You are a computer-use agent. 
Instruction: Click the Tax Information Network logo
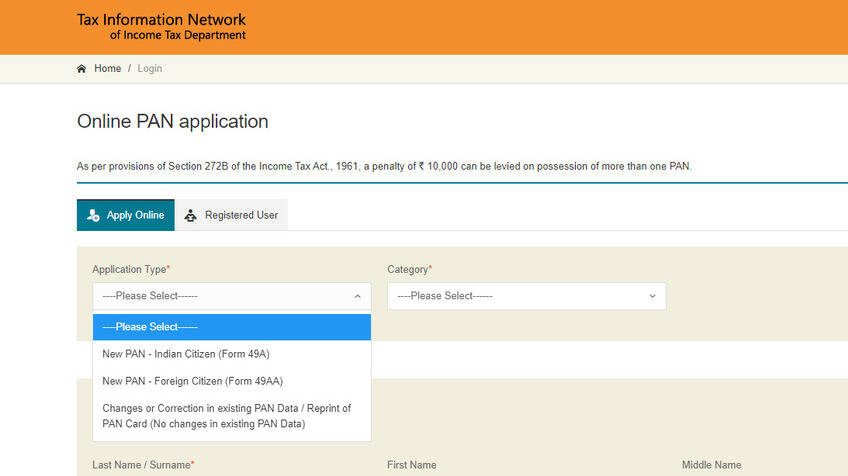[161, 27]
